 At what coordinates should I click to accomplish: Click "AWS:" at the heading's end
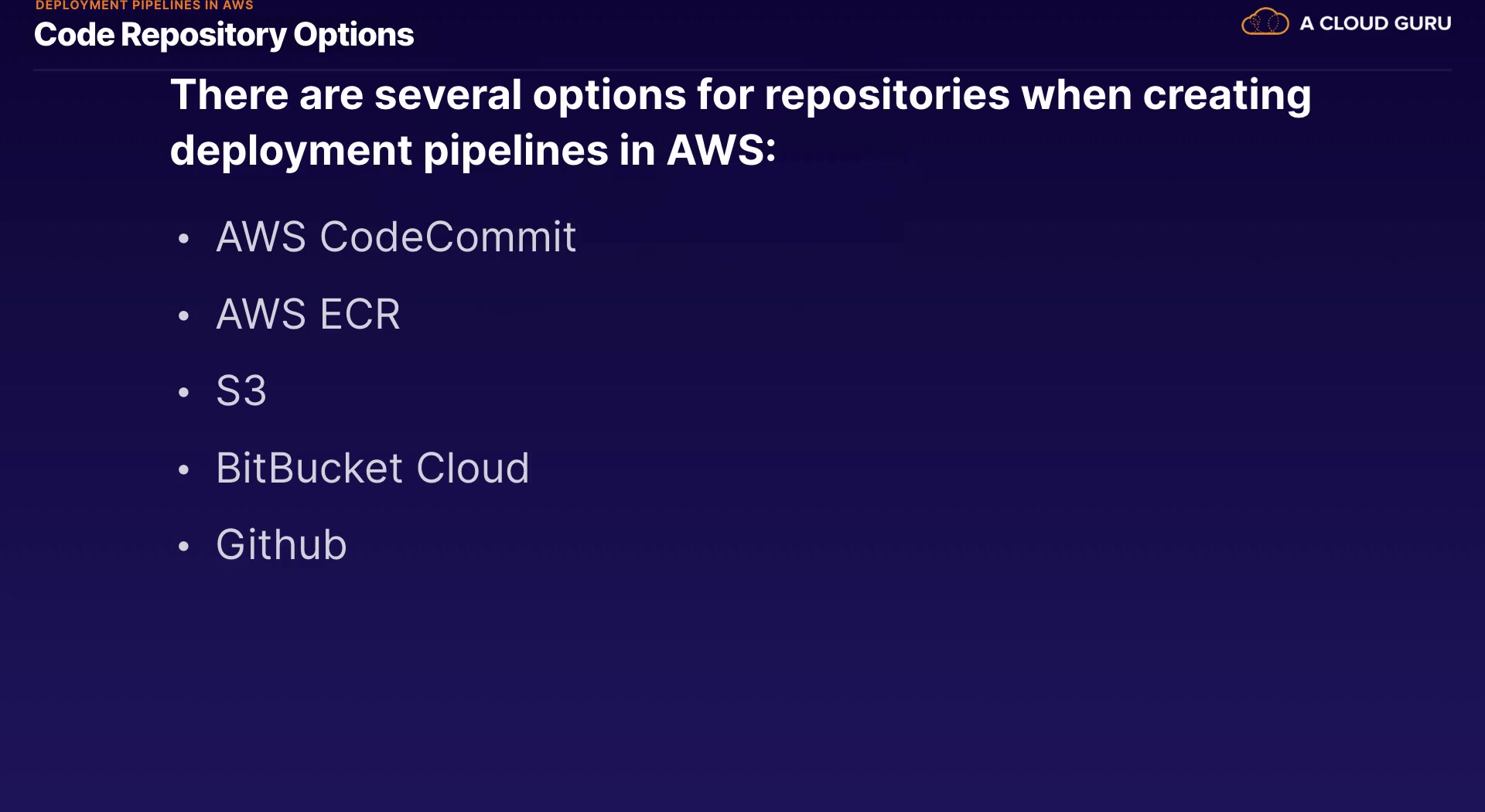(x=721, y=150)
